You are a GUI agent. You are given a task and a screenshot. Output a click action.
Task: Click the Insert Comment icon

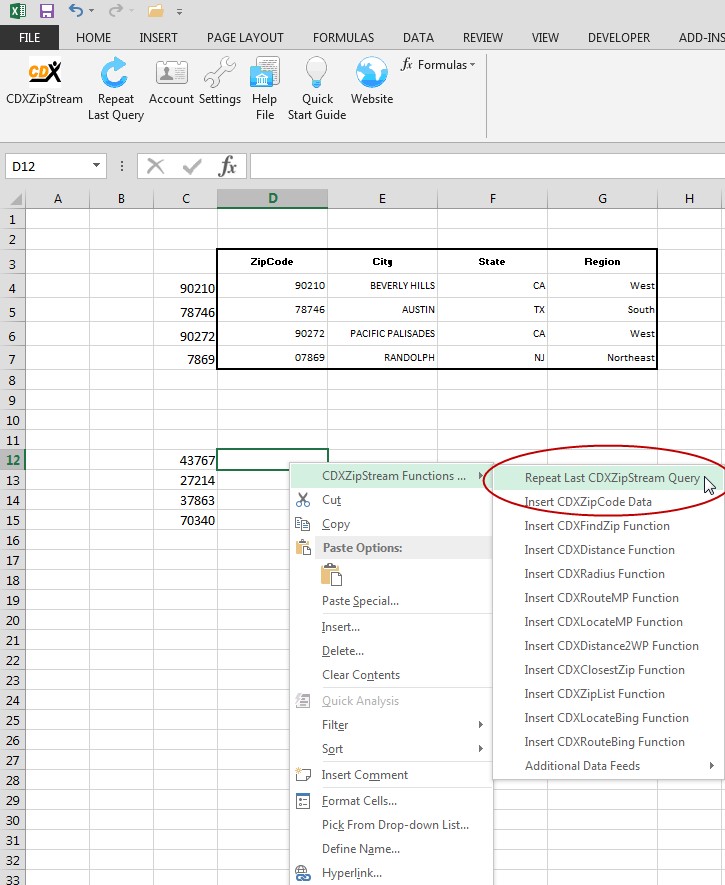click(x=303, y=774)
